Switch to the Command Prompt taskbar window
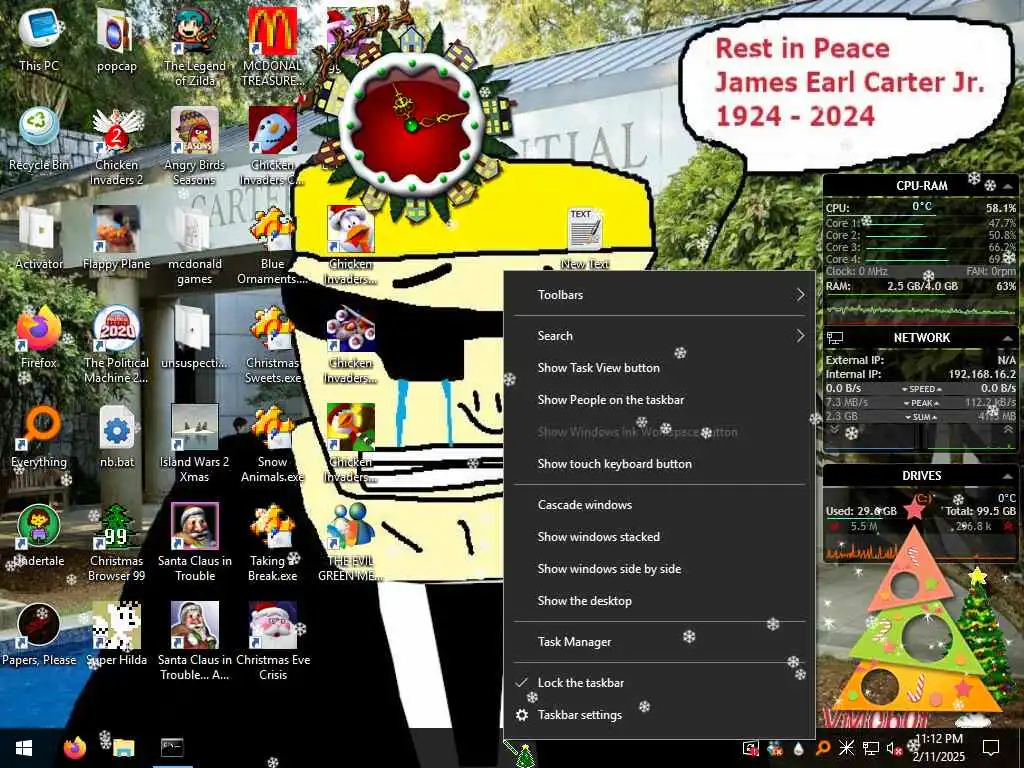This screenshot has width=1024, height=768. 172,748
